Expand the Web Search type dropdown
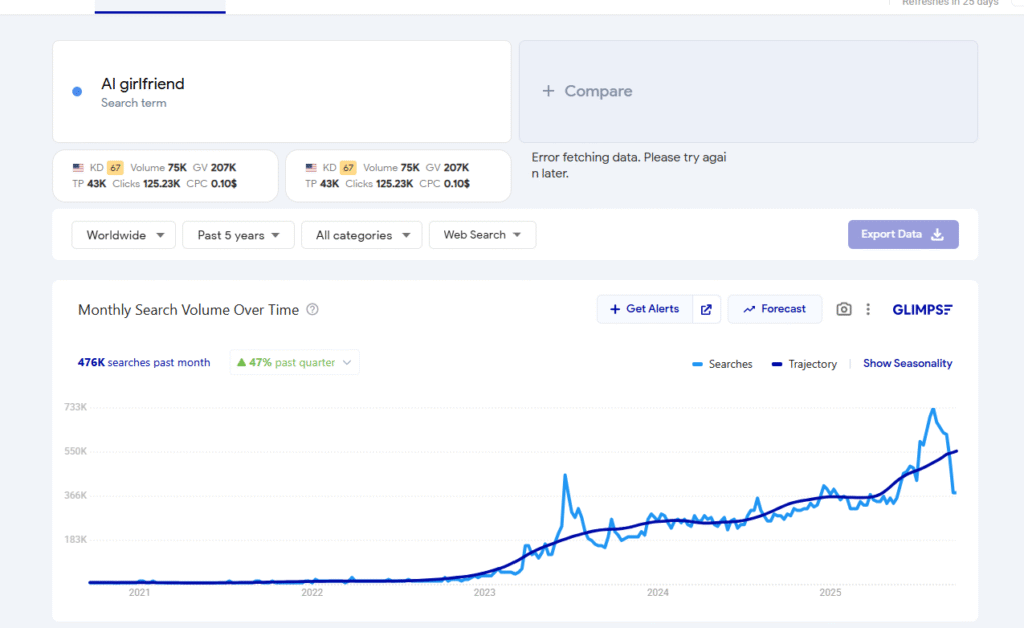The width and height of the screenshot is (1024, 628). point(482,235)
